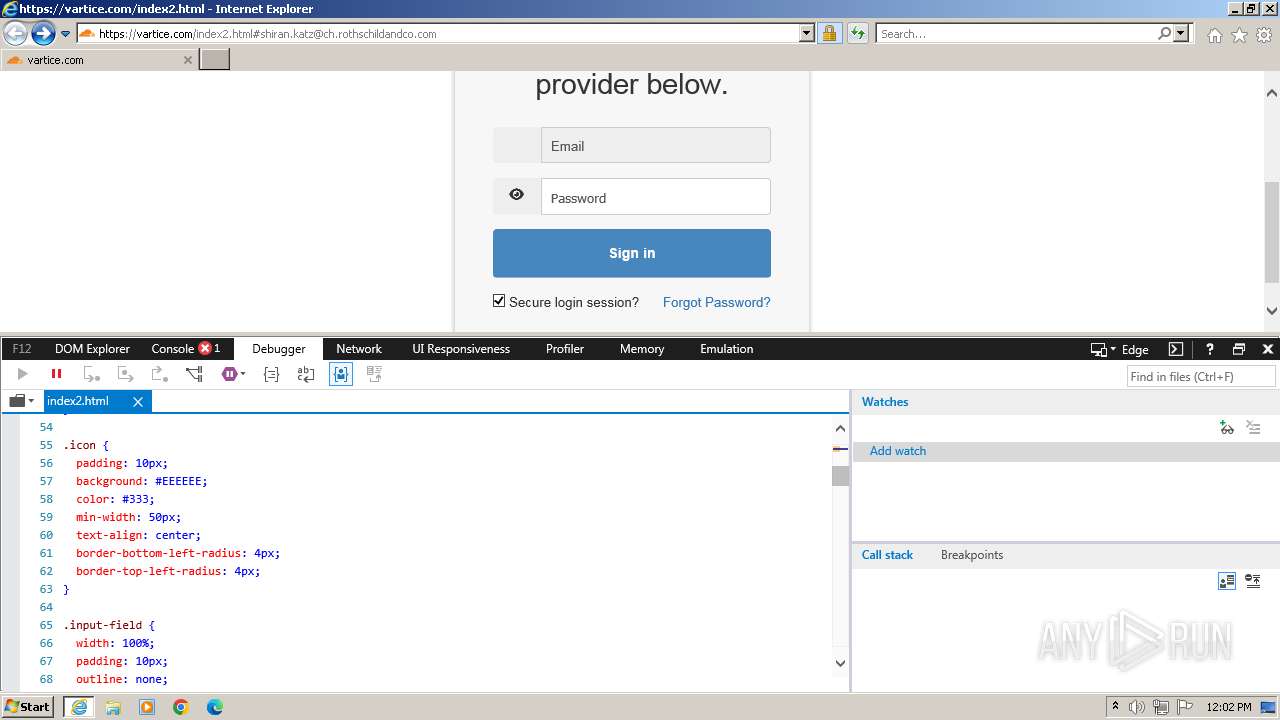Open a new browser tab
The height and width of the screenshot is (720, 1280).
[215, 60]
